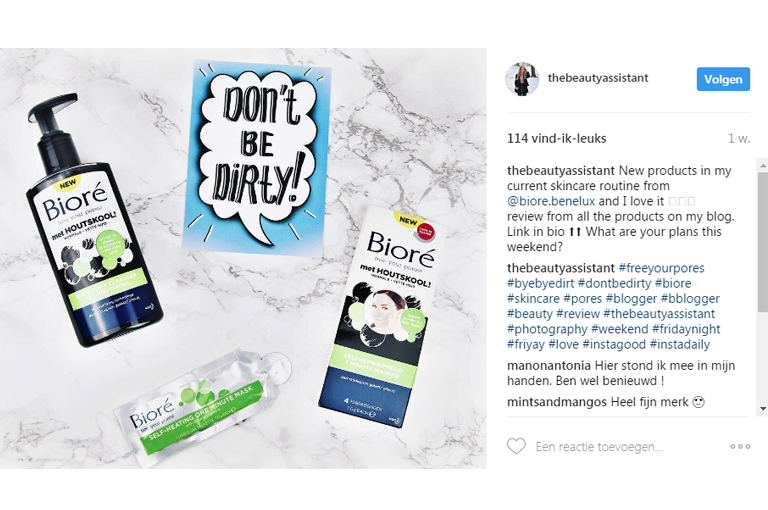Viewport: 768px width, 510px height.
Task: Open the #freeyourpores hashtag
Action: [661, 268]
